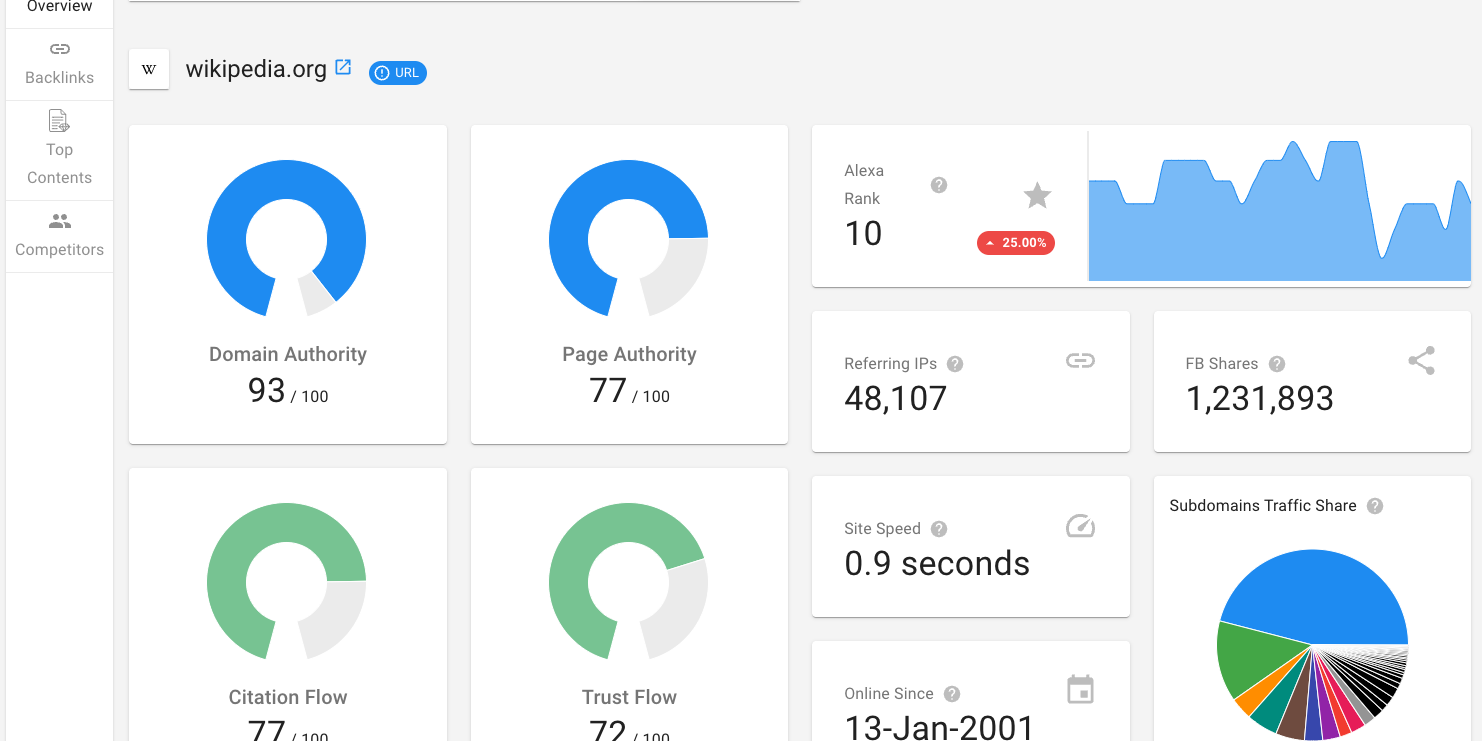Click the red 25.00% change badge
1482x741 pixels.
tap(1016, 243)
